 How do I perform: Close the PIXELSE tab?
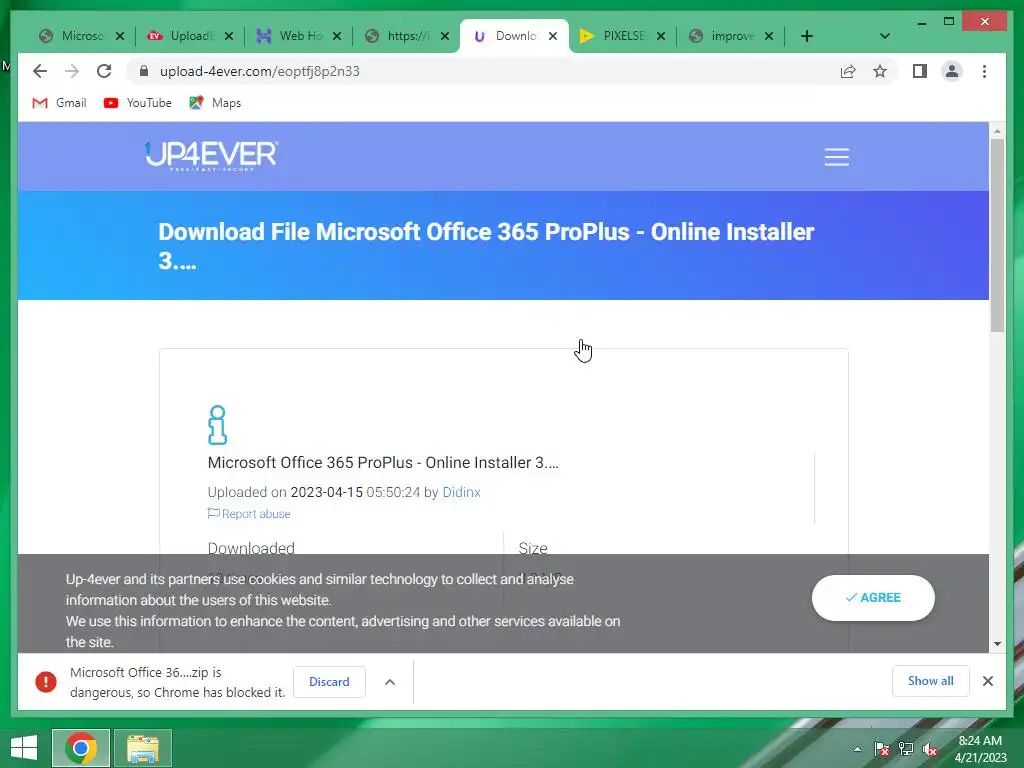click(x=661, y=36)
